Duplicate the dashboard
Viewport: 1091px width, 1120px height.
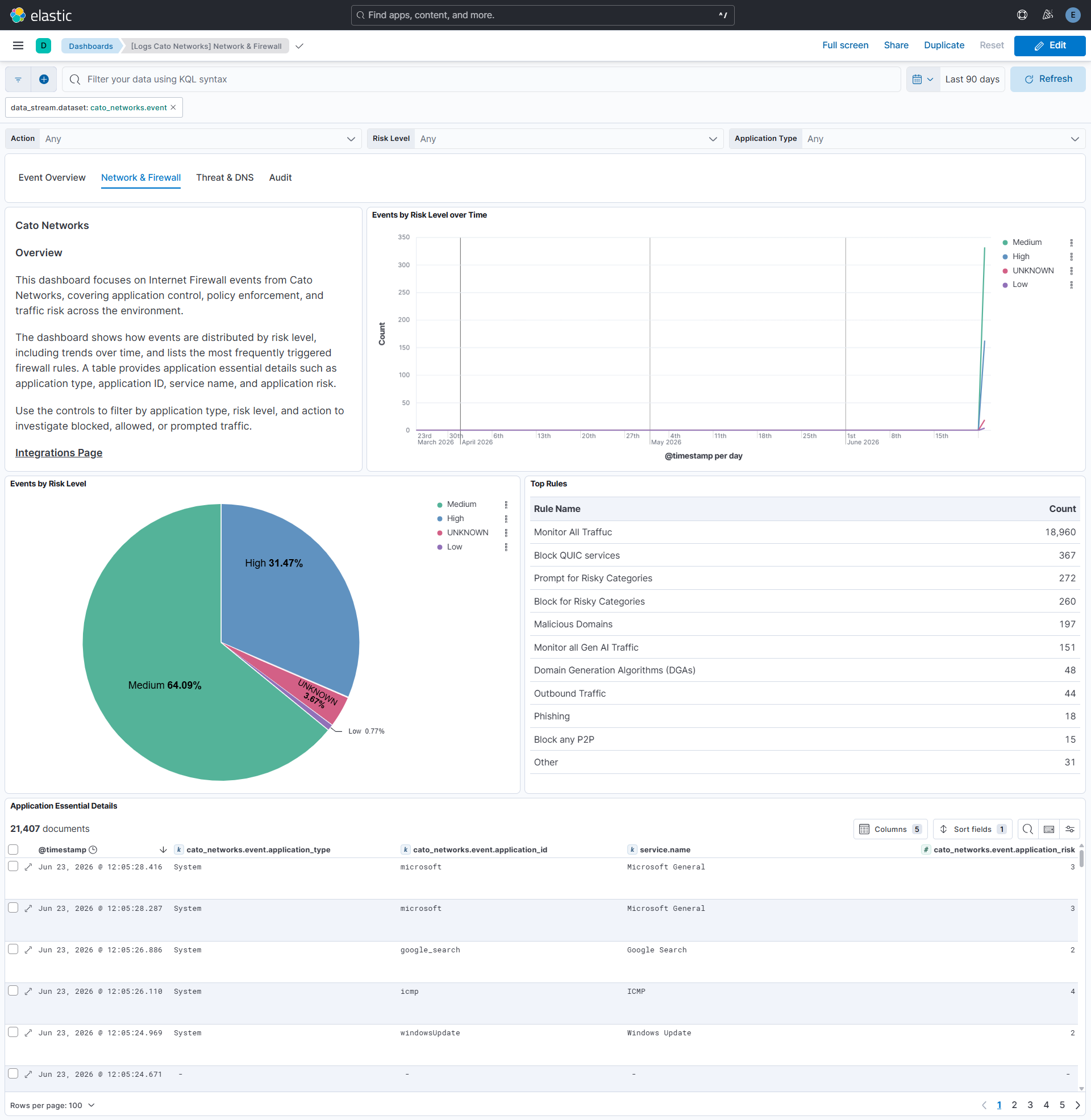click(944, 45)
